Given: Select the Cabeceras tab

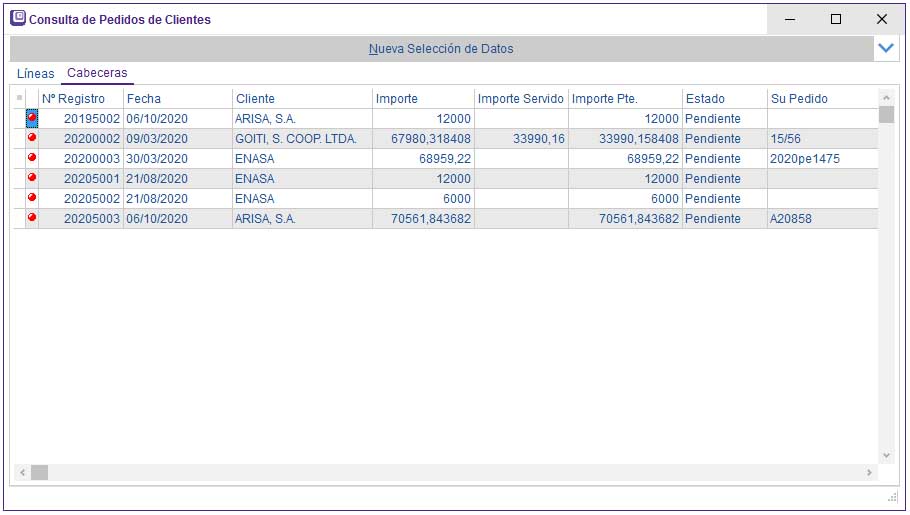Looking at the screenshot, I should click(x=97, y=74).
